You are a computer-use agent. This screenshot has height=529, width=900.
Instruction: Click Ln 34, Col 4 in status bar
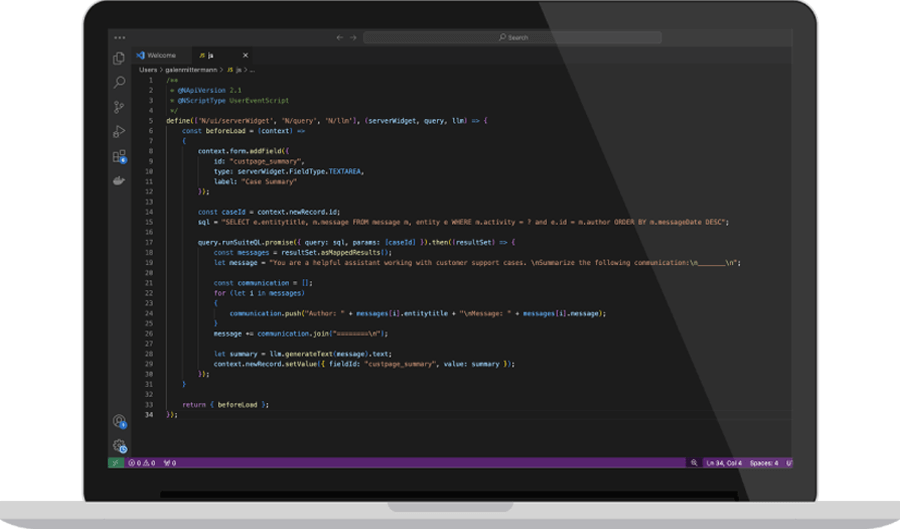[725, 463]
